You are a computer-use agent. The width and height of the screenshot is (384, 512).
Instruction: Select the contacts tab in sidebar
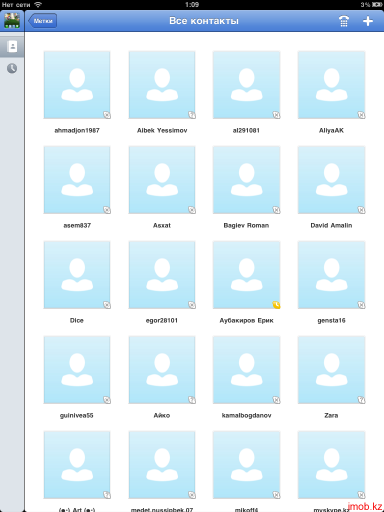coord(12,46)
